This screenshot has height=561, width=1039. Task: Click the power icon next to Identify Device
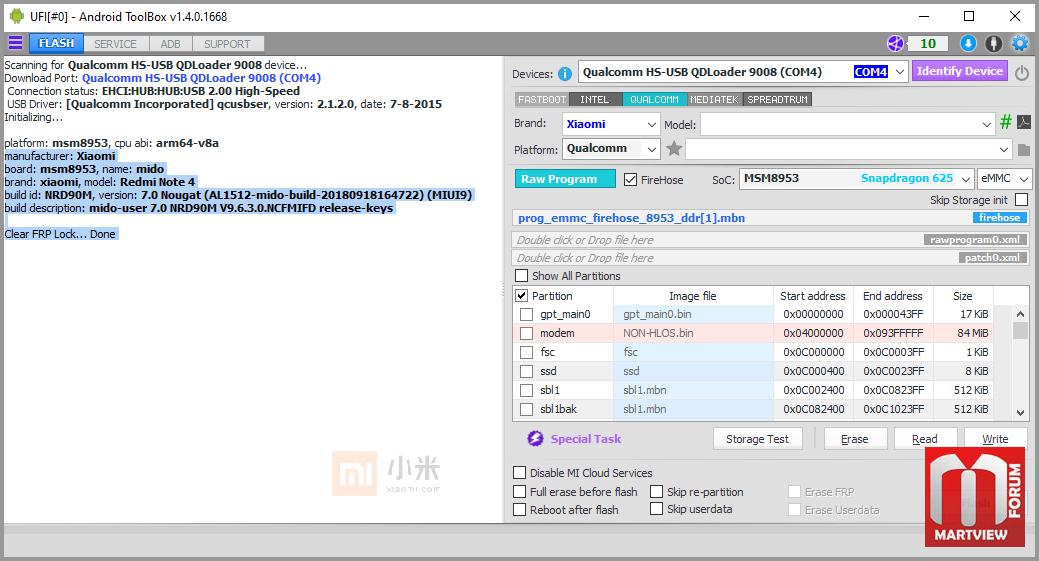[1022, 73]
